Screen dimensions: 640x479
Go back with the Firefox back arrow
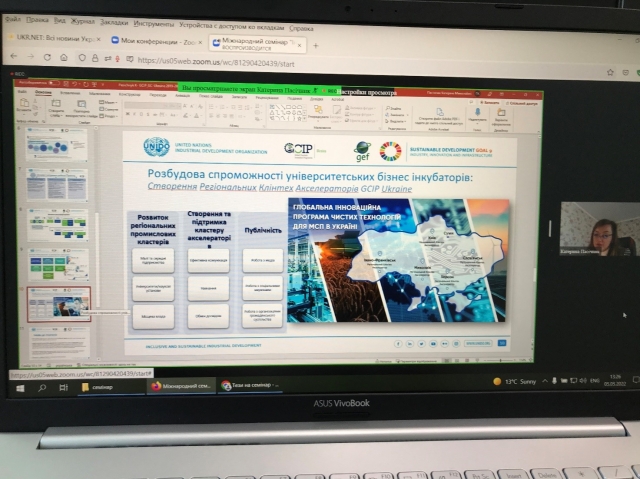pyautogui.click(x=14, y=56)
